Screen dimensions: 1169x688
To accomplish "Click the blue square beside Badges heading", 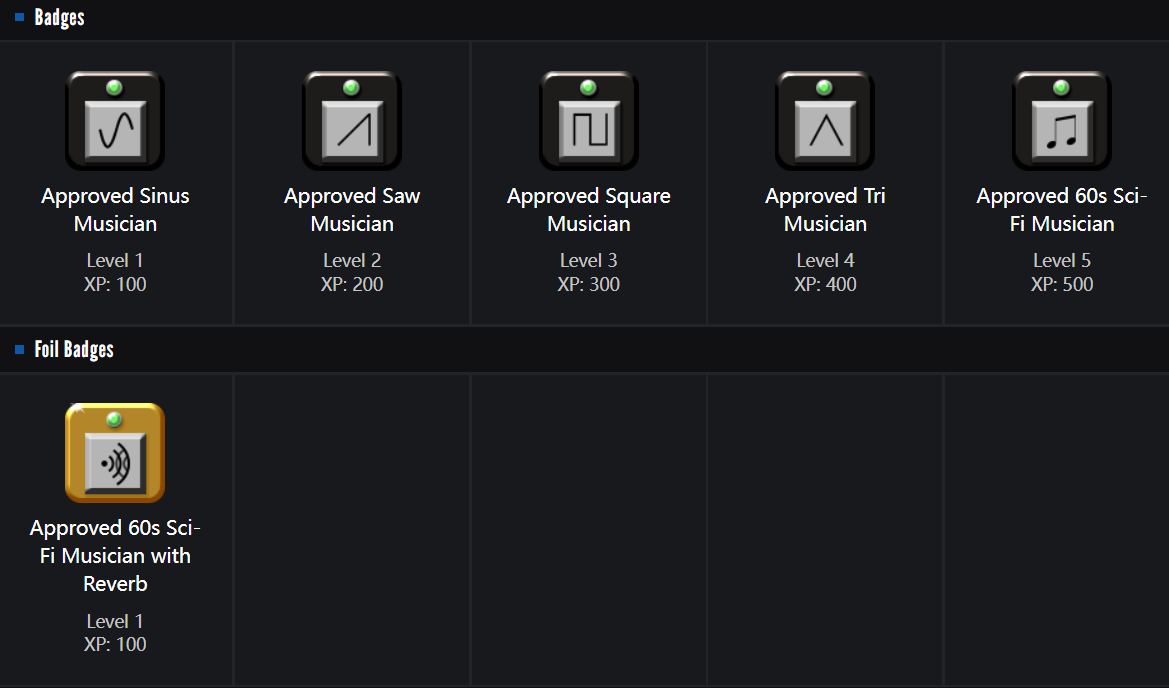I will tap(20, 18).
